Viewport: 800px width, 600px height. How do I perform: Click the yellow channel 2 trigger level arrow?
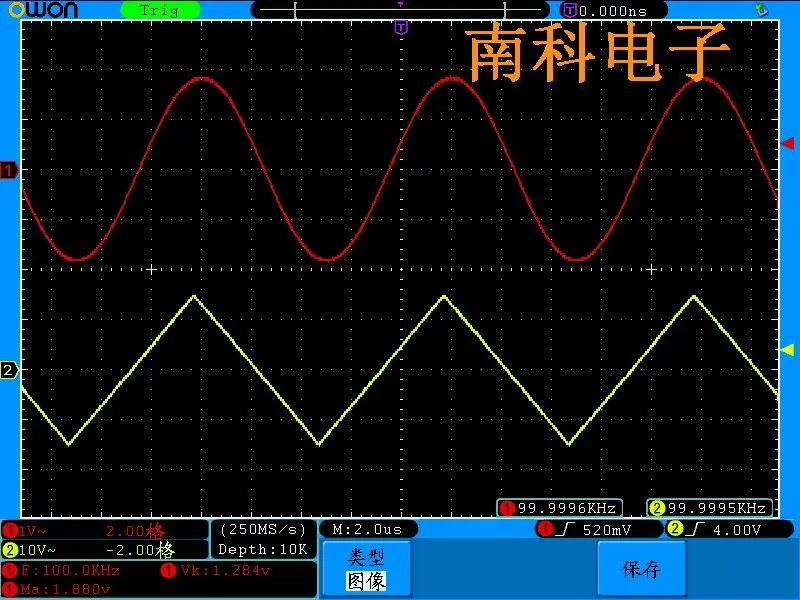point(788,349)
